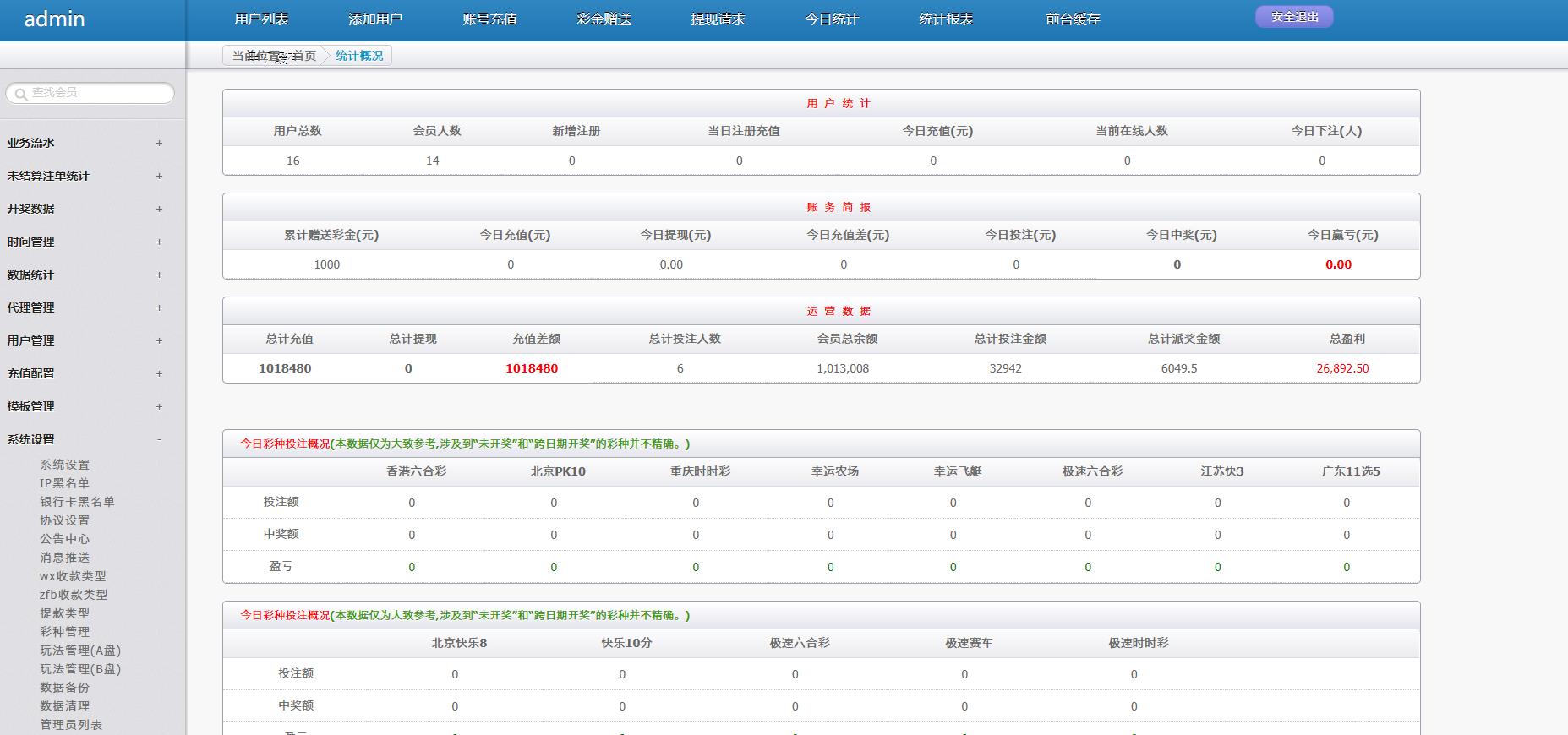Open 公告中心 in the sidebar
This screenshot has width=1568, height=735.
click(x=64, y=539)
